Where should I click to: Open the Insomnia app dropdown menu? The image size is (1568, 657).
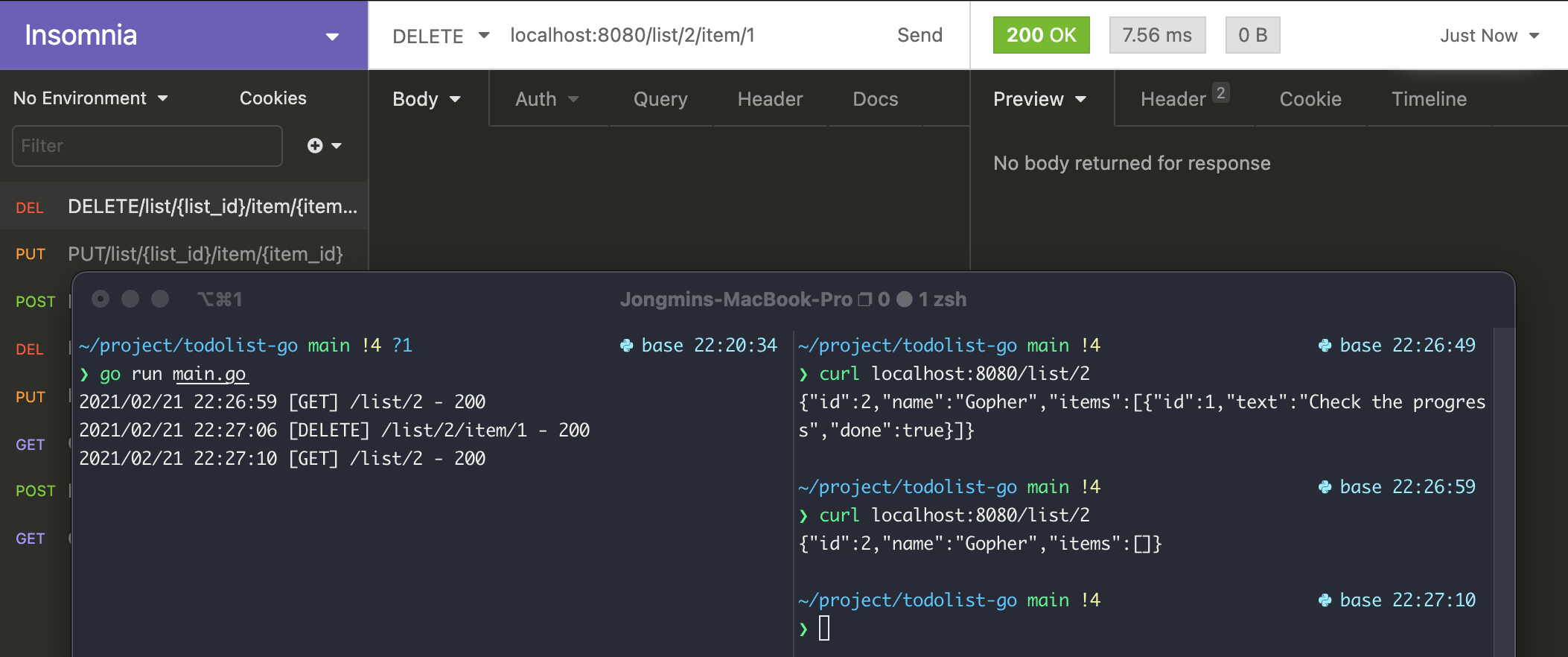(x=332, y=36)
